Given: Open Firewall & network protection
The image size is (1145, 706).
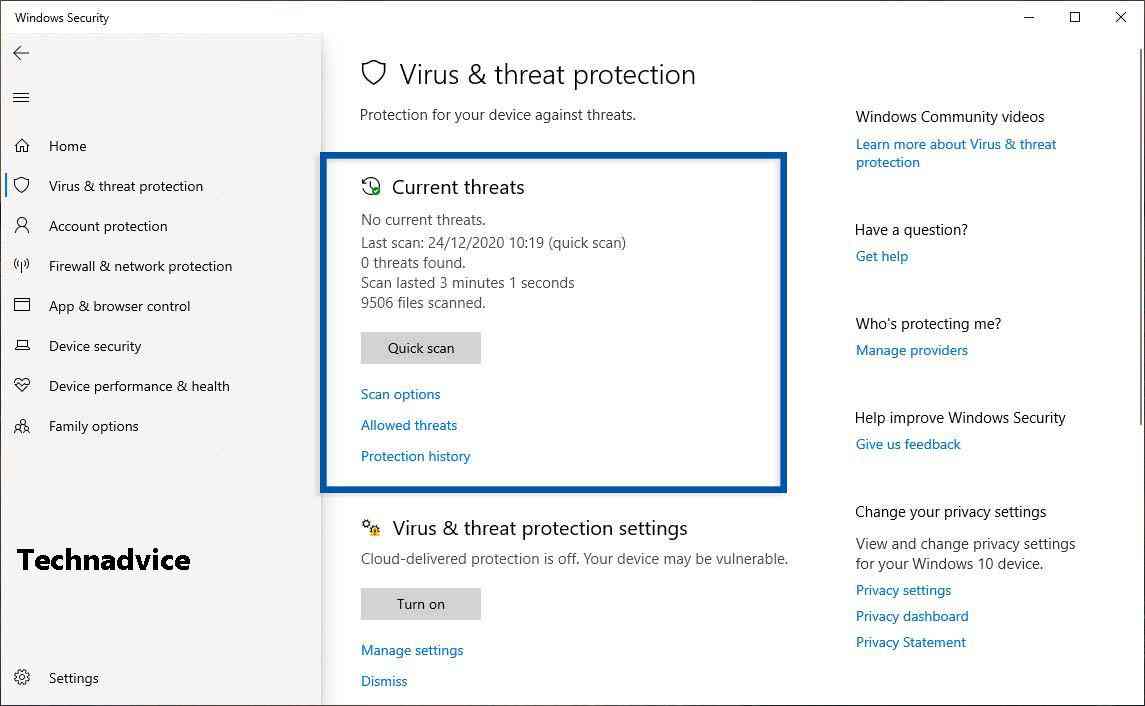Looking at the screenshot, I should point(140,266).
